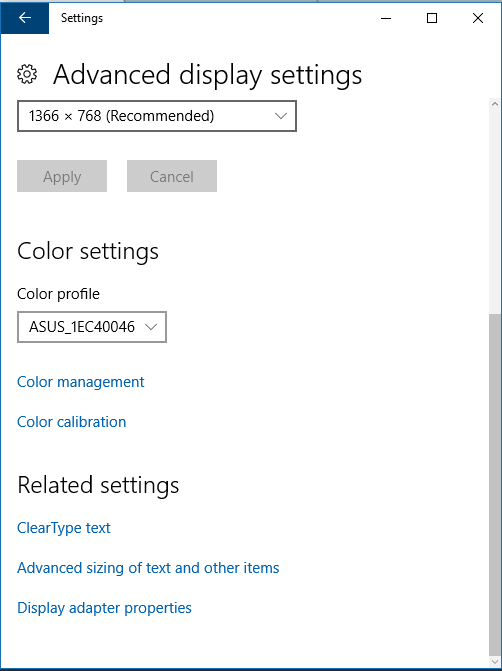Viewport: 502px width, 671px height.
Task: Click the chevron on the resolution combo box
Action: pos(281,116)
